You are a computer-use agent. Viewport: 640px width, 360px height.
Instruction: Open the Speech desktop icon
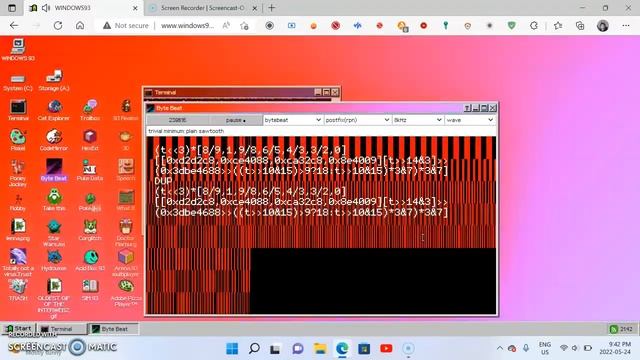pyautogui.click(x=126, y=170)
